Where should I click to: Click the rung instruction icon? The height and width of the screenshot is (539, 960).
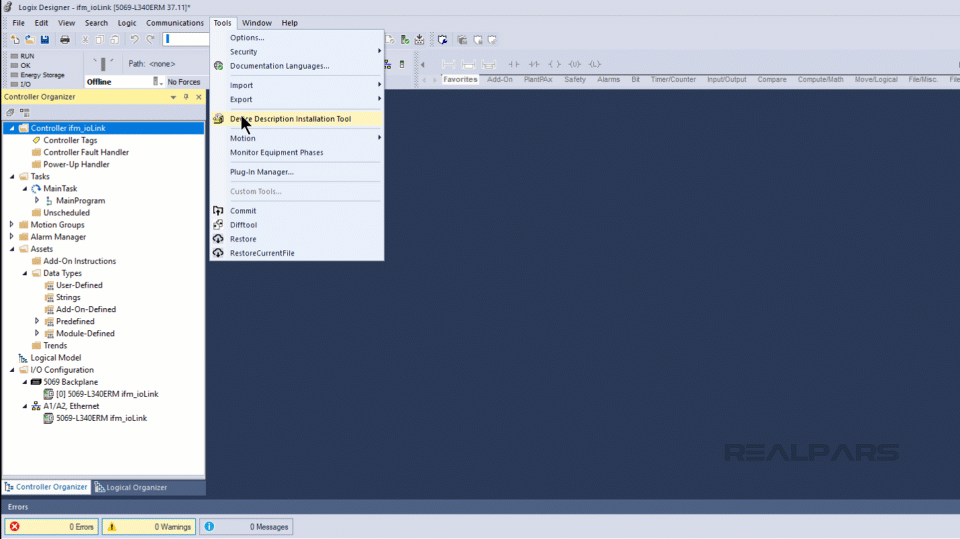coord(448,64)
